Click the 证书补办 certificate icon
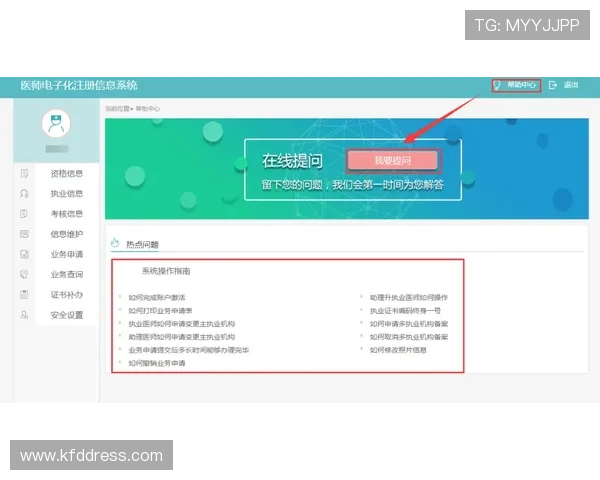This screenshot has height=480, width=600. (x=24, y=294)
